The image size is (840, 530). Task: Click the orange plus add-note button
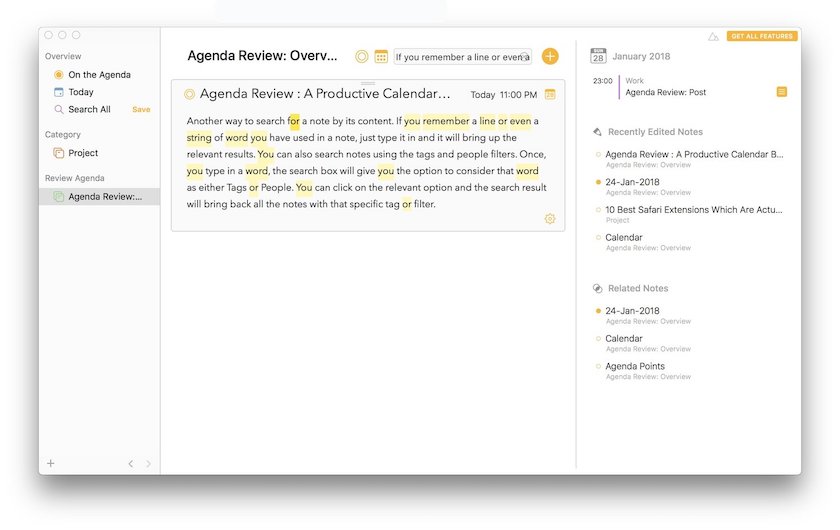coord(550,57)
